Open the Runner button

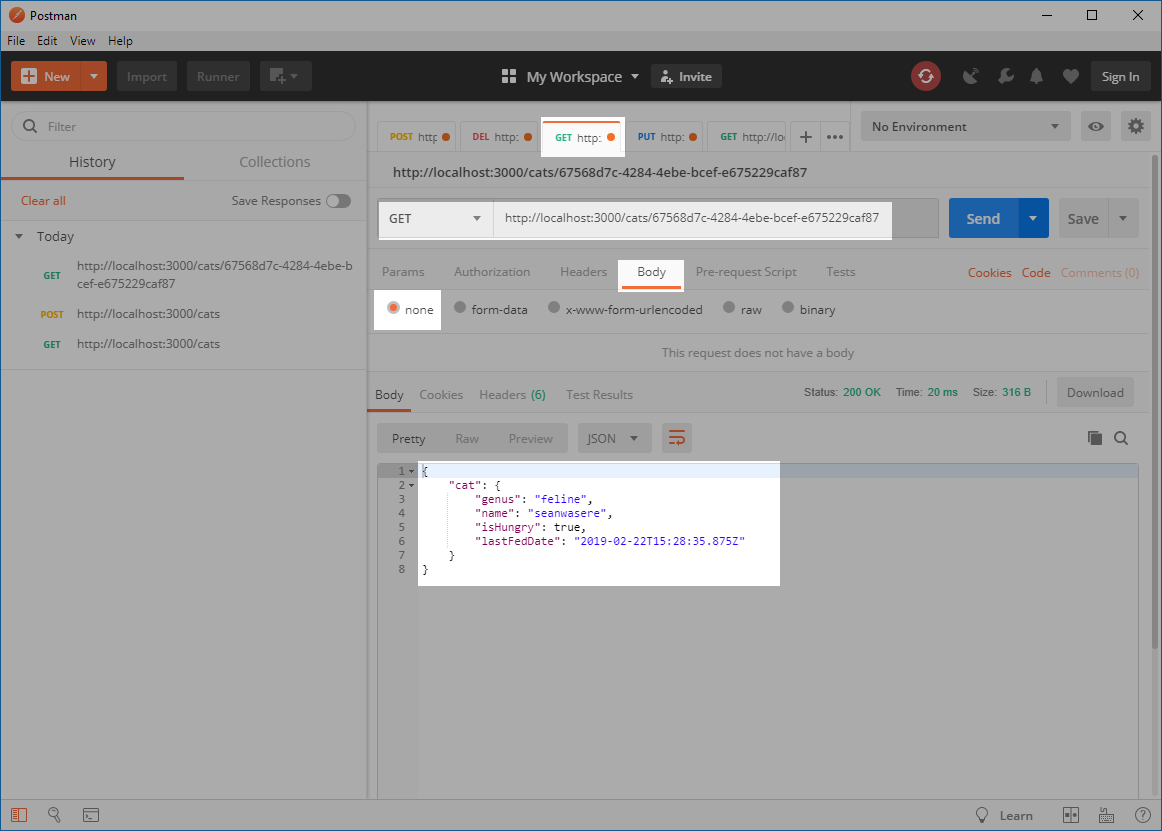click(218, 76)
